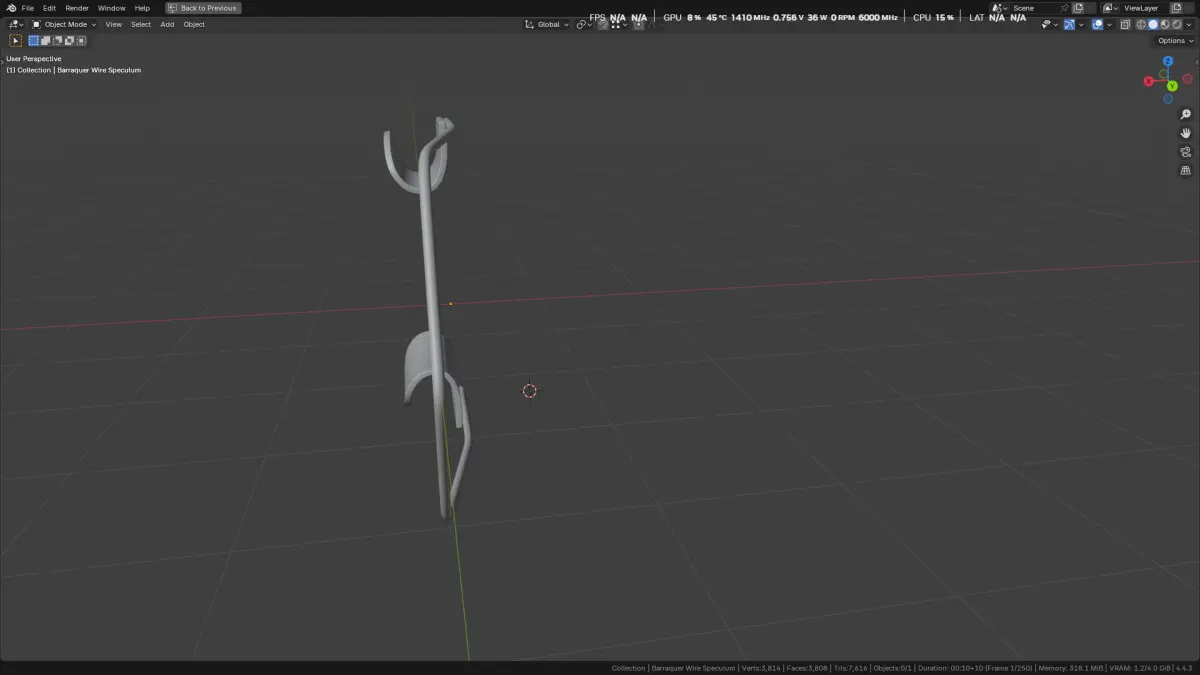Click the Scene browse icon
Screen dimensions: 1200x675
click(999, 8)
